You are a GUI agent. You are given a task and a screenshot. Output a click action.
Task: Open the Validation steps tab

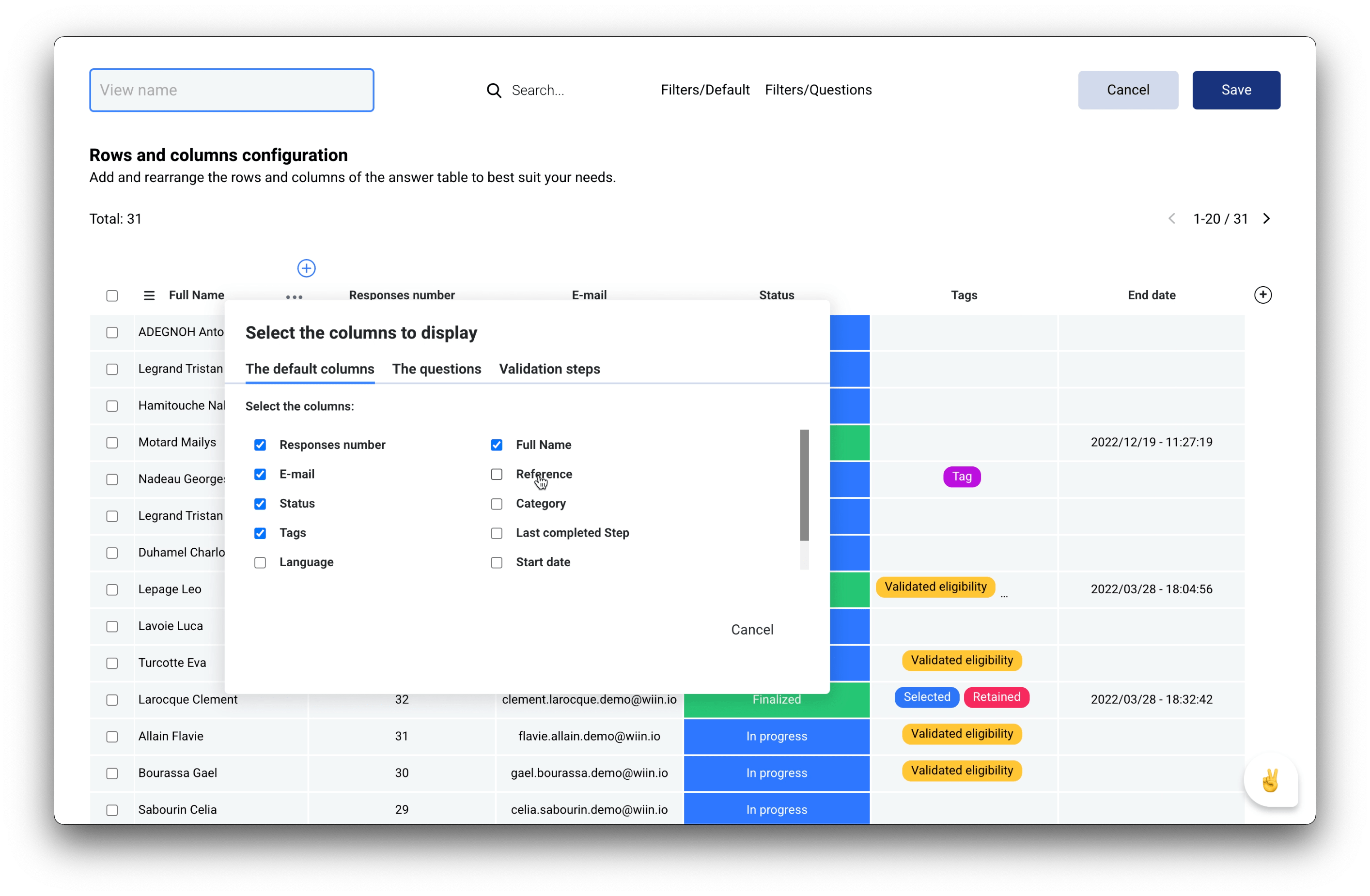pyautogui.click(x=549, y=369)
